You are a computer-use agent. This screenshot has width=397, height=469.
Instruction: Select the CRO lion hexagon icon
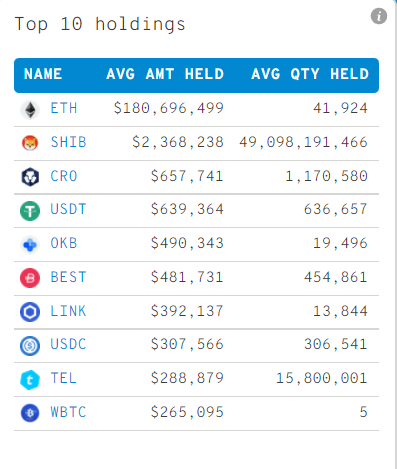pyautogui.click(x=30, y=177)
